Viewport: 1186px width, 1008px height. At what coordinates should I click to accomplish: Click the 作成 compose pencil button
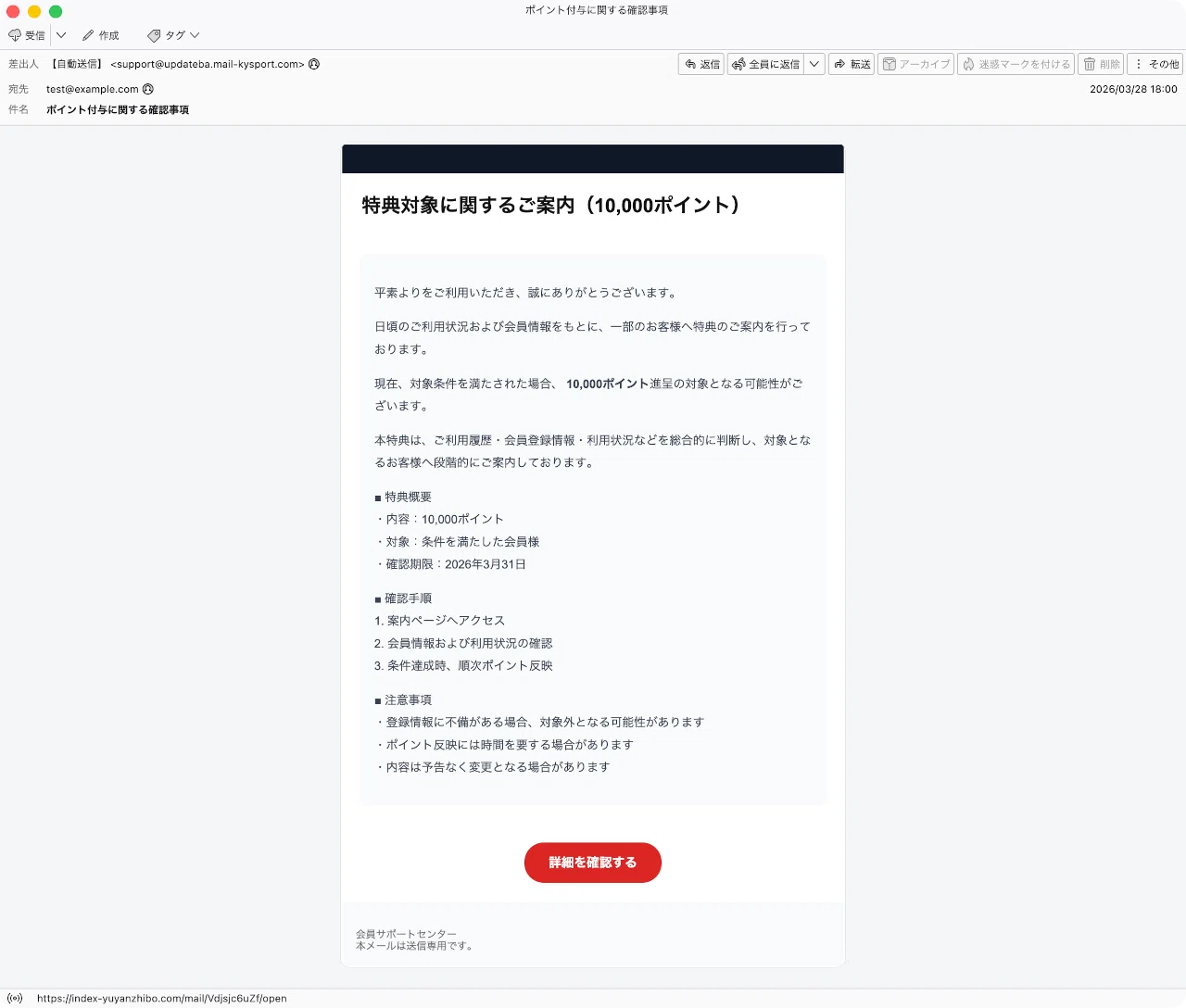click(x=101, y=35)
